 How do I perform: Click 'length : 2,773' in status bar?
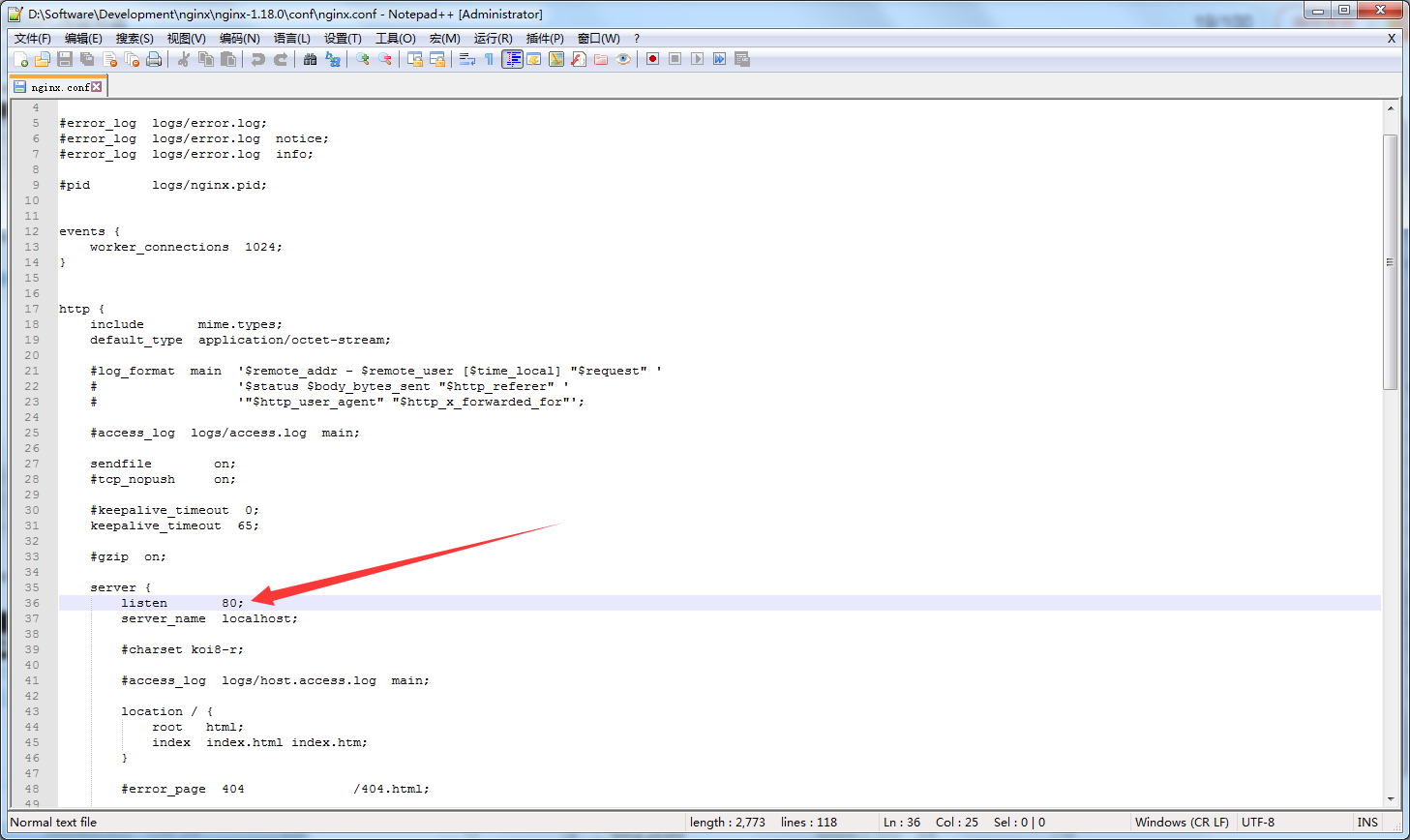pyautogui.click(x=728, y=823)
